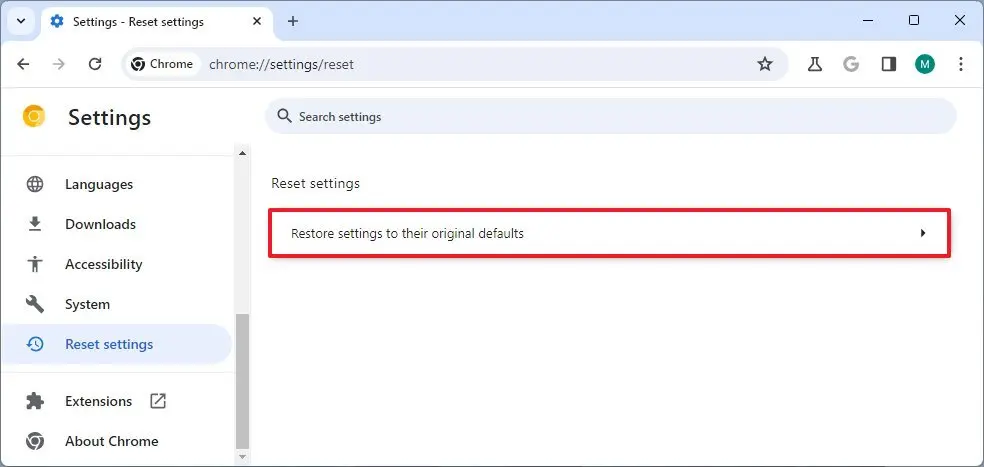Open Extensions link in sidebar

pos(98,401)
